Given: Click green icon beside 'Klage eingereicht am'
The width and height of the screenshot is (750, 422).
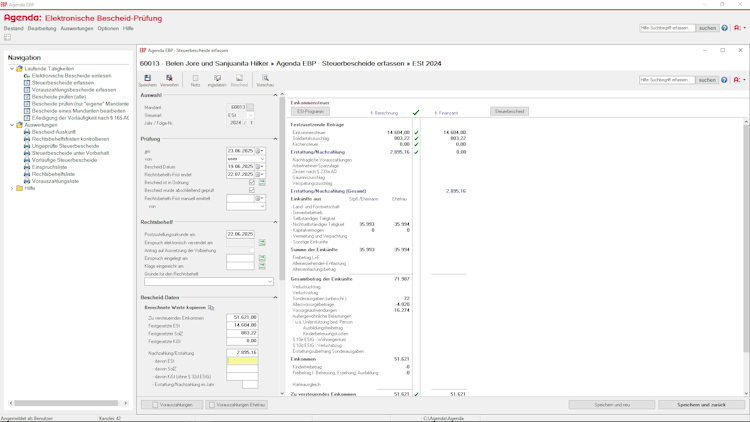Looking at the screenshot, I should pyautogui.click(x=262, y=266).
